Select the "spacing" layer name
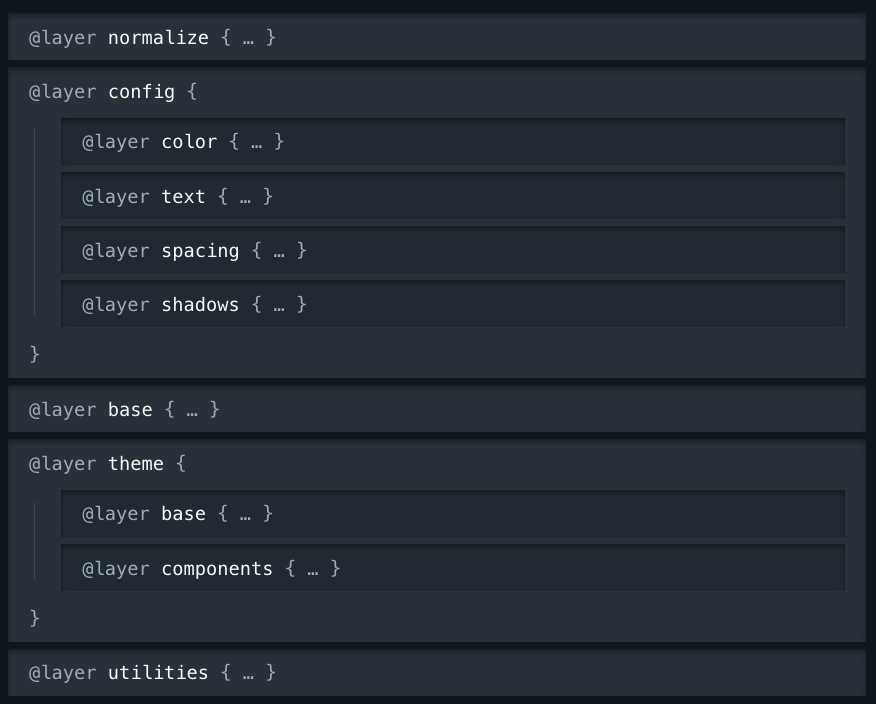876x704 pixels. [200, 251]
